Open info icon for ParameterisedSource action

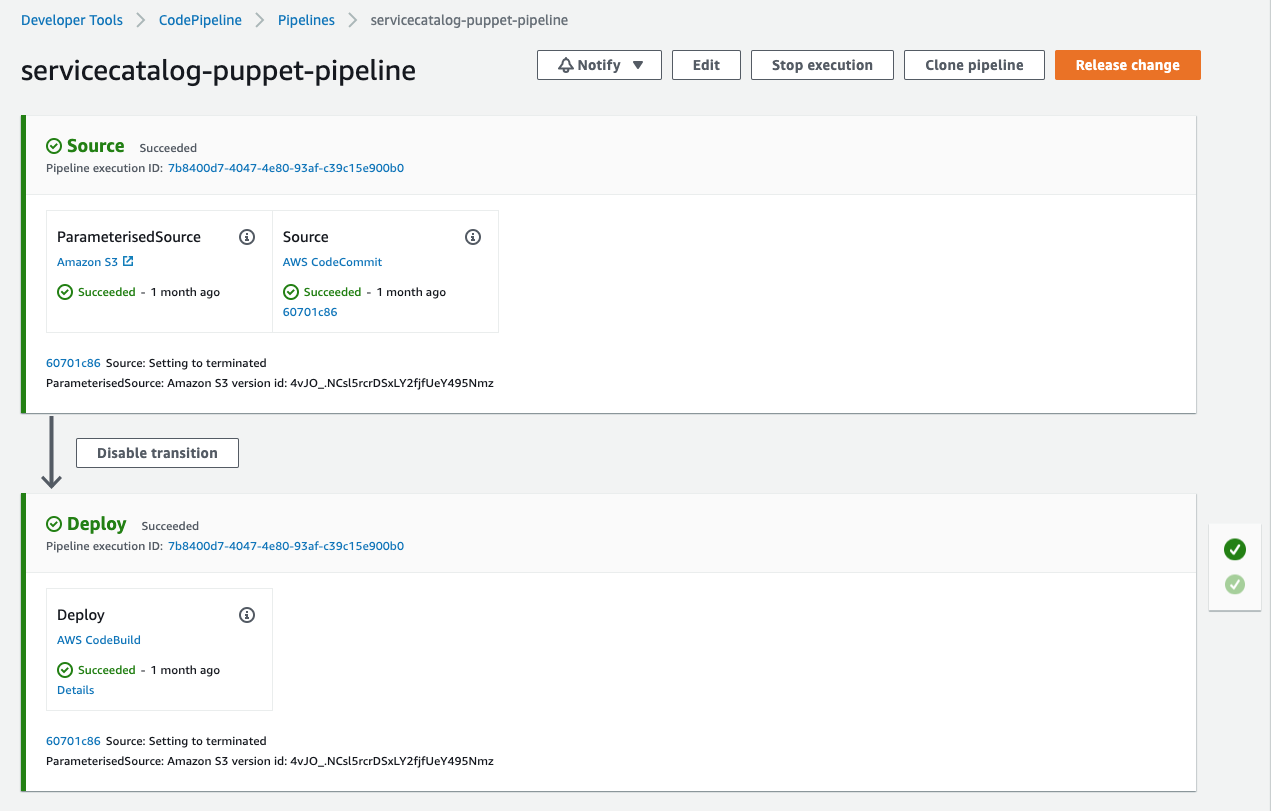point(247,237)
